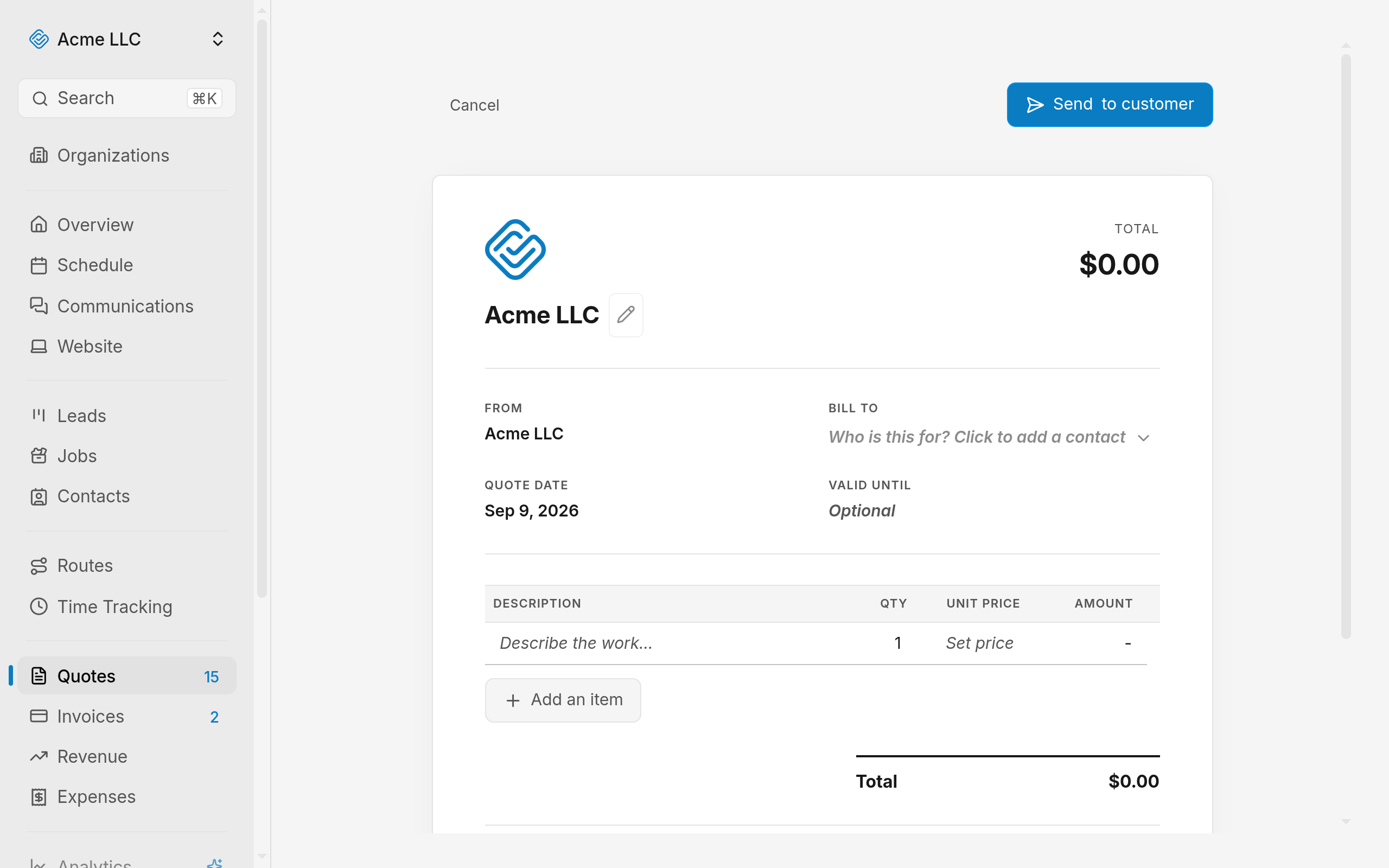The image size is (1389, 868).
Task: Open Time Tracking via the clock icon
Action: coord(39,606)
